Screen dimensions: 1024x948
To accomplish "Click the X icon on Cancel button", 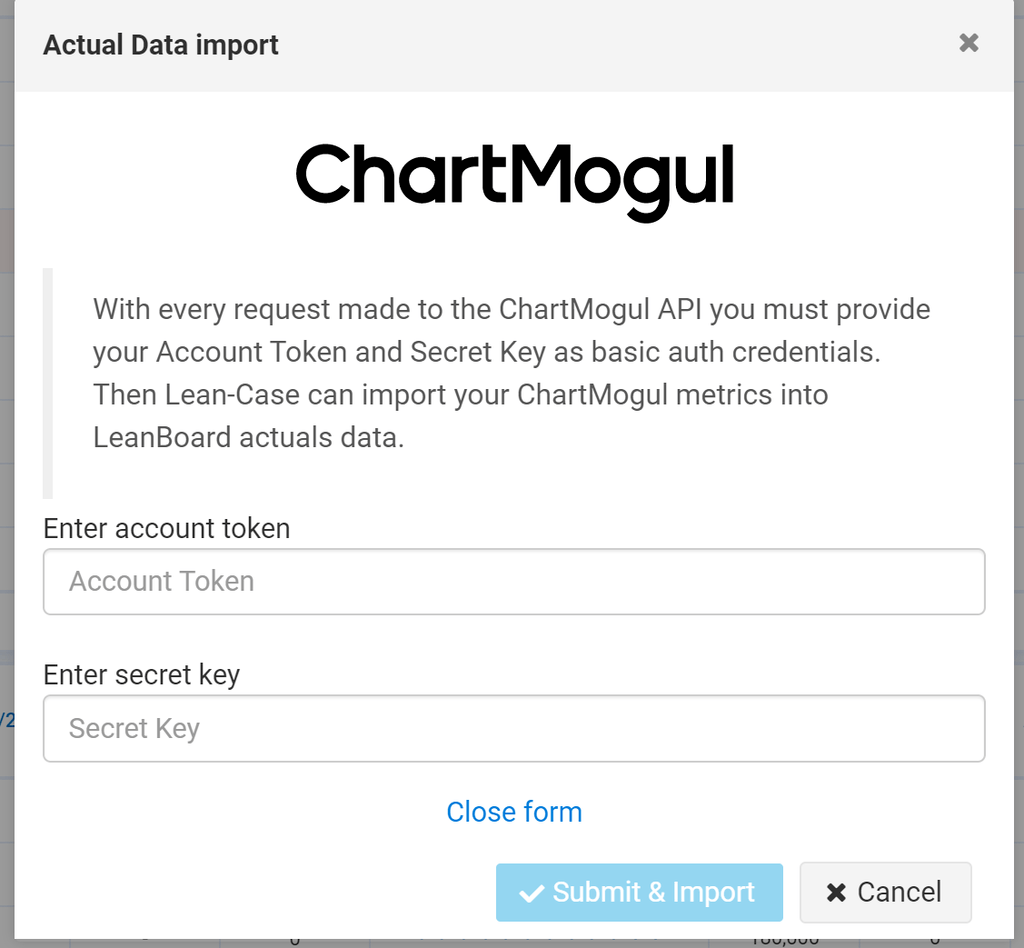I will tap(836, 892).
